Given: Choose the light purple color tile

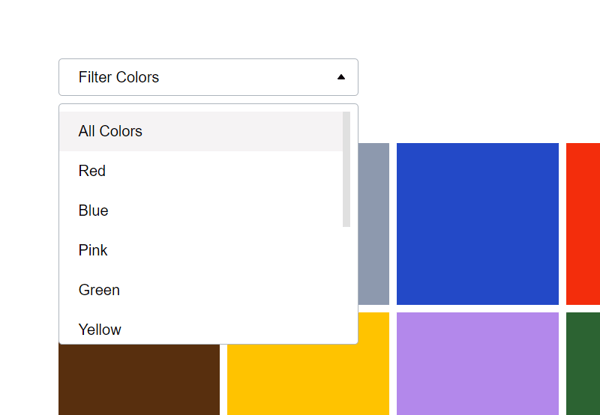Looking at the screenshot, I should pyautogui.click(x=477, y=363).
